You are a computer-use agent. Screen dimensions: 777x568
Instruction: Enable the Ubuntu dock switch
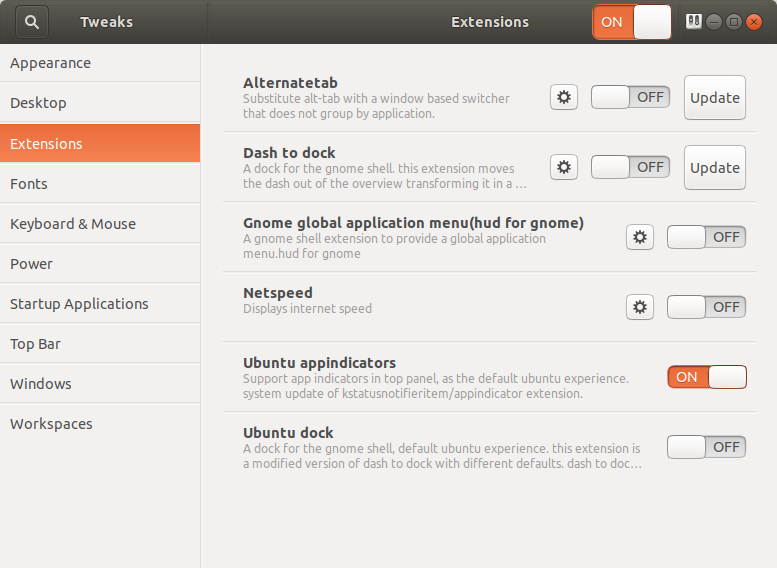tap(706, 447)
